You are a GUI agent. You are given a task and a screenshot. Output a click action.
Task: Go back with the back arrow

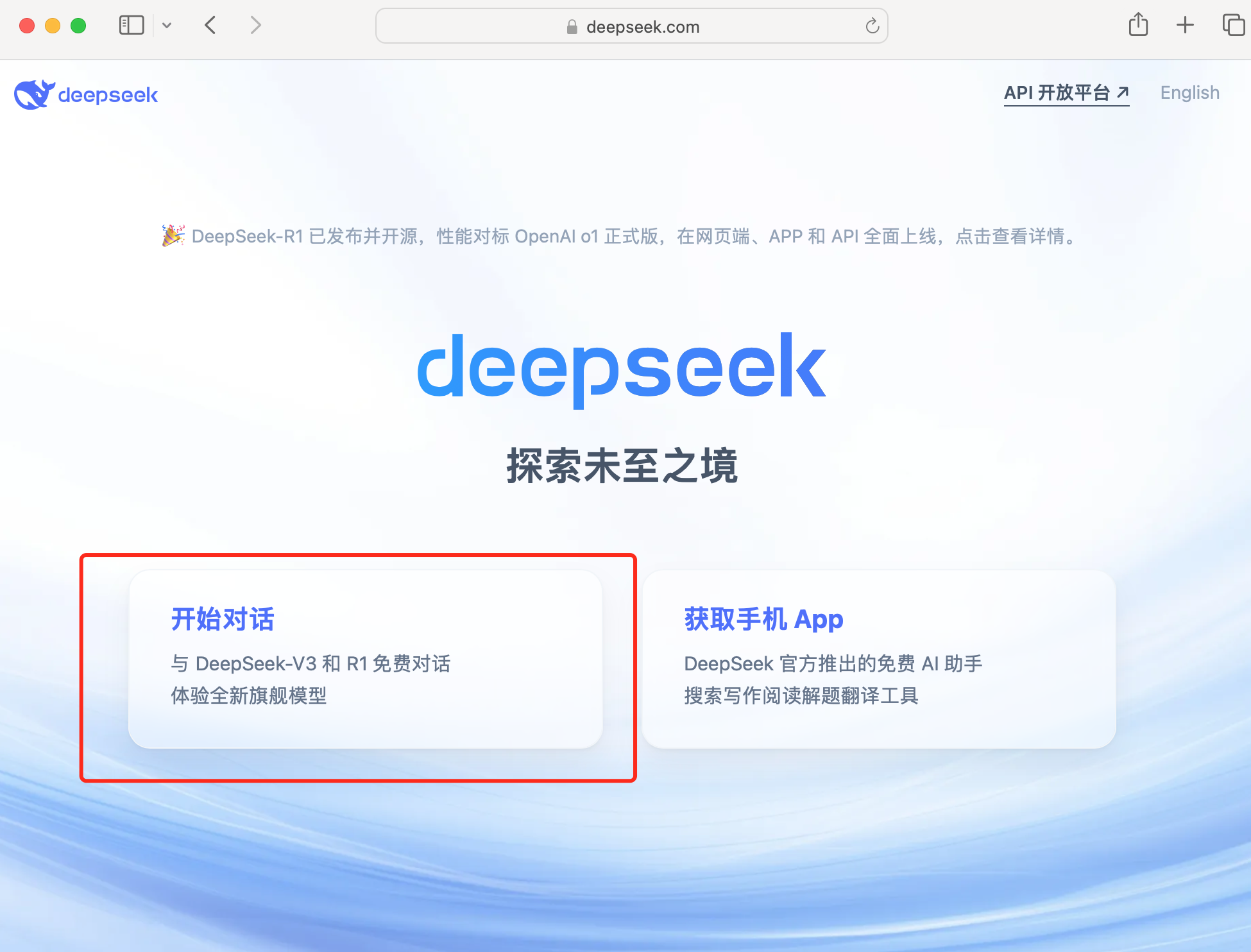210,26
